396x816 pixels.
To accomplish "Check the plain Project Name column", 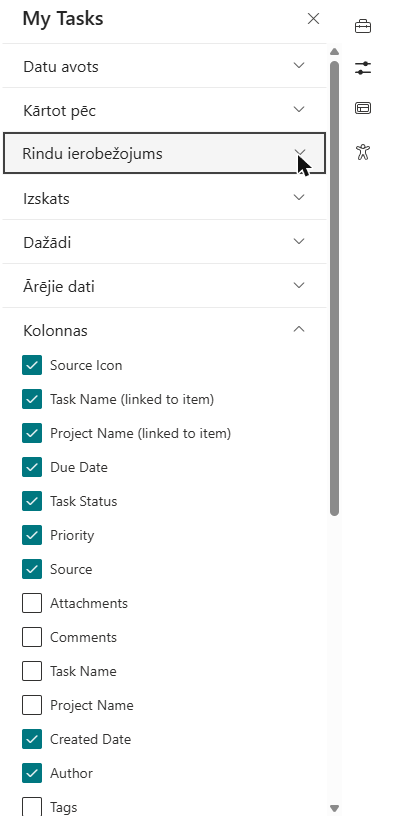I will pyautogui.click(x=32, y=705).
